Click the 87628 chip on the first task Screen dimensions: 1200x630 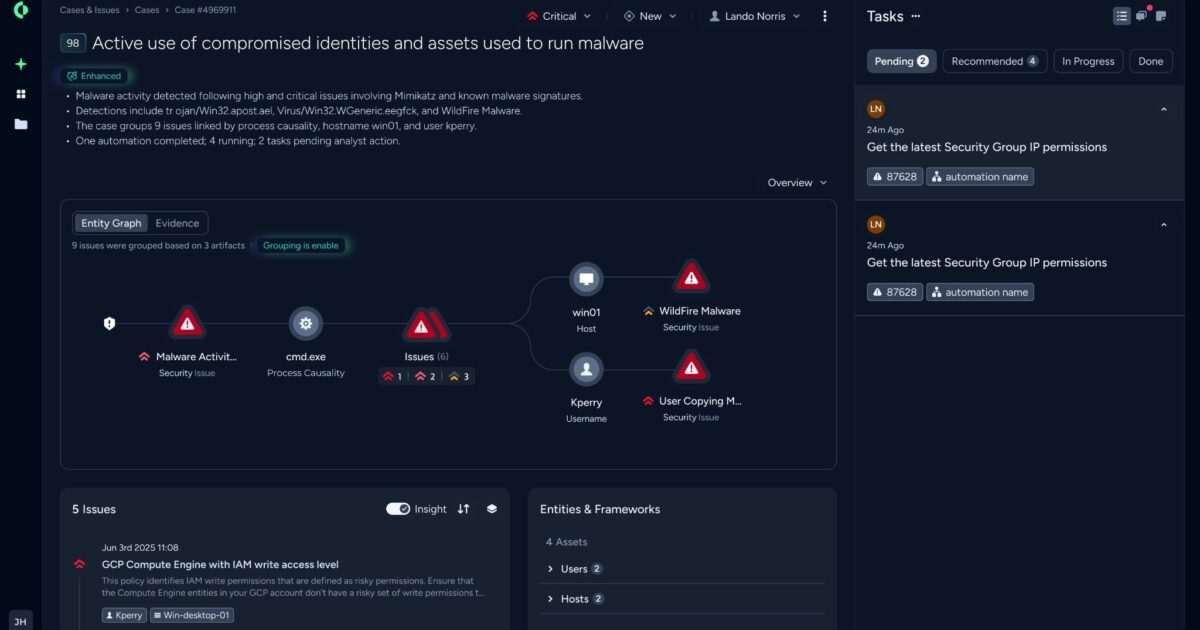pos(895,176)
